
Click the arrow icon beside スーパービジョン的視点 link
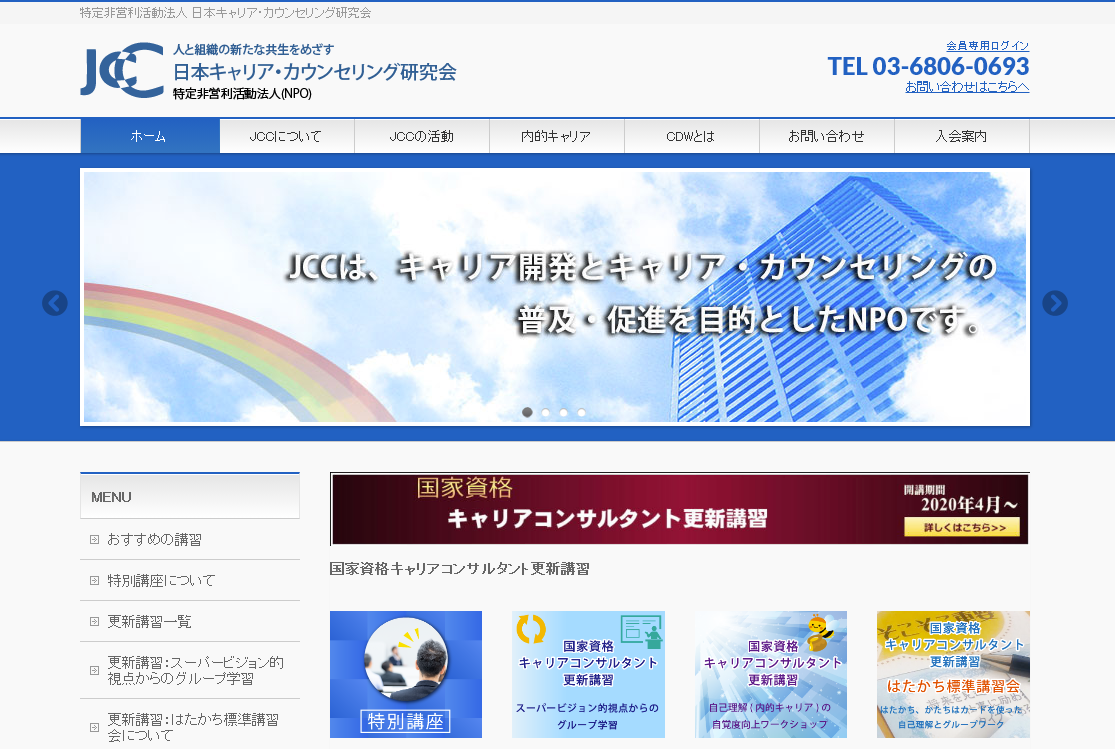tap(94, 671)
